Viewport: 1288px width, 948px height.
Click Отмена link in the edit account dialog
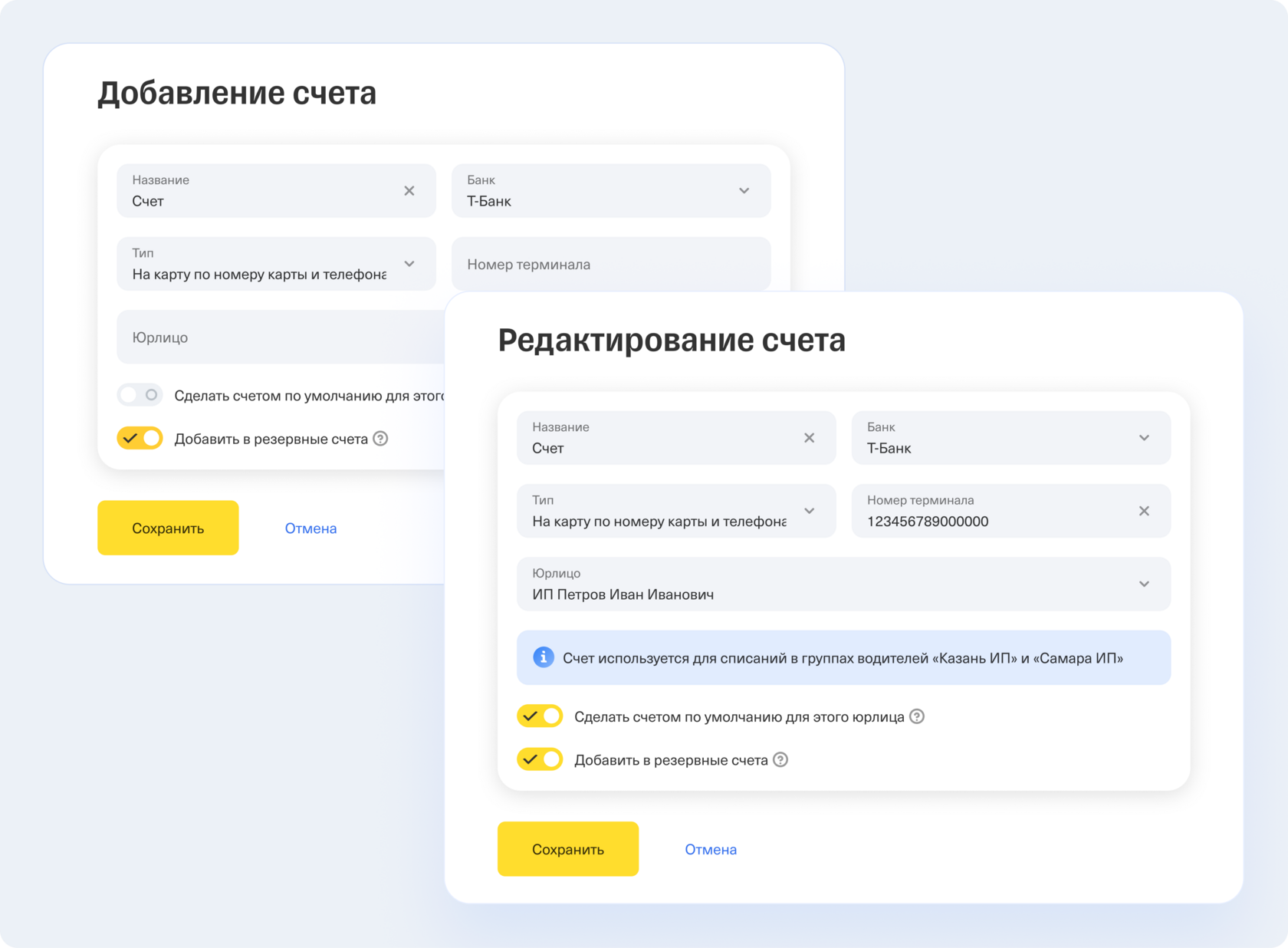pyautogui.click(x=711, y=850)
